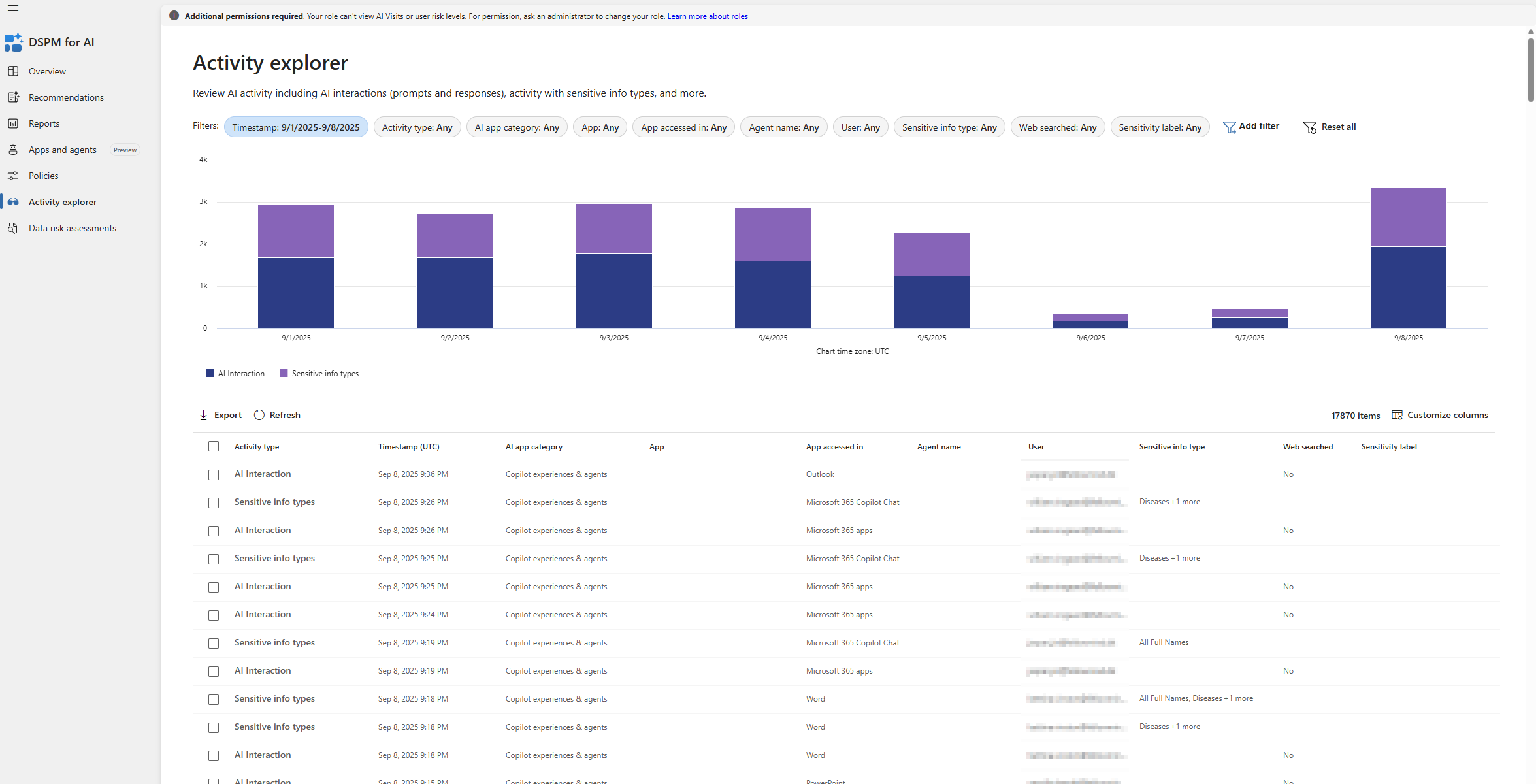Open Apps and agents in sidebar
The height and width of the screenshot is (784, 1536).
63,150
